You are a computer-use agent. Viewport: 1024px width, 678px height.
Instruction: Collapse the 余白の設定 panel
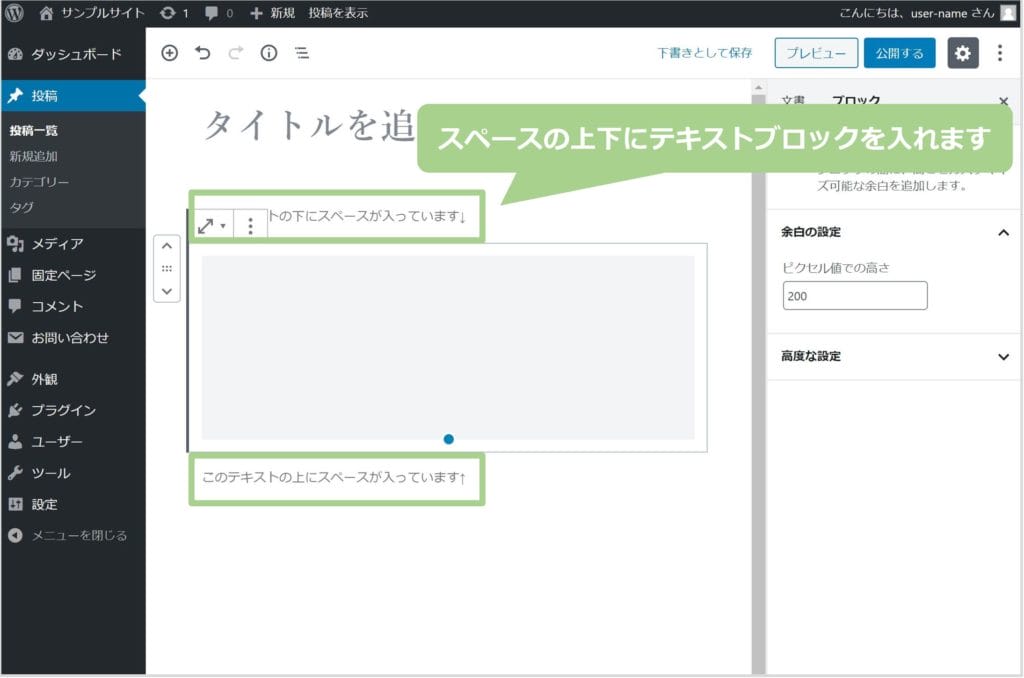point(1003,232)
